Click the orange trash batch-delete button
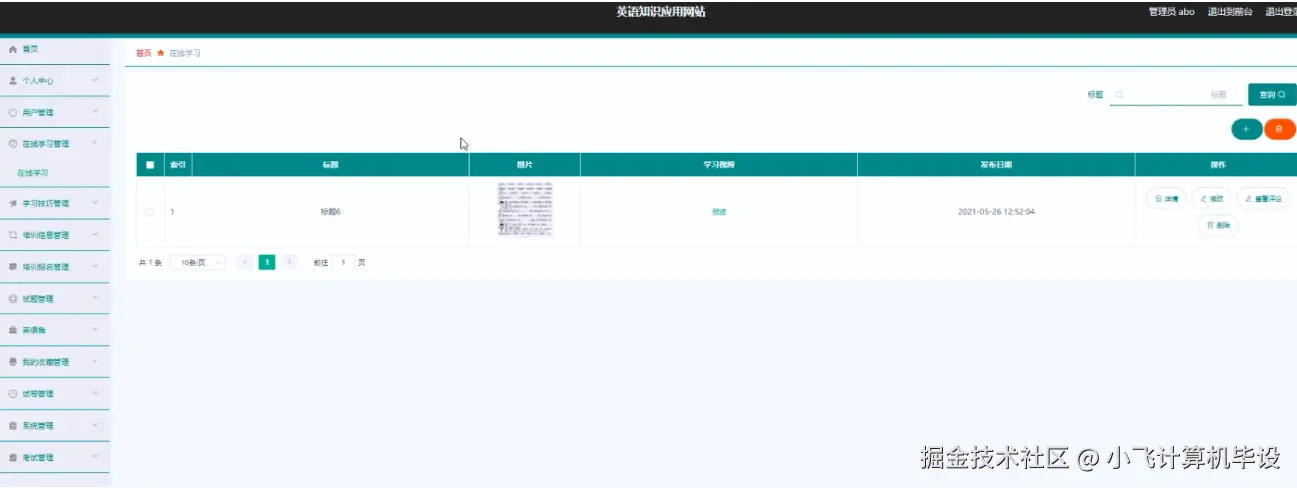The width and height of the screenshot is (1297, 488). (x=1279, y=129)
